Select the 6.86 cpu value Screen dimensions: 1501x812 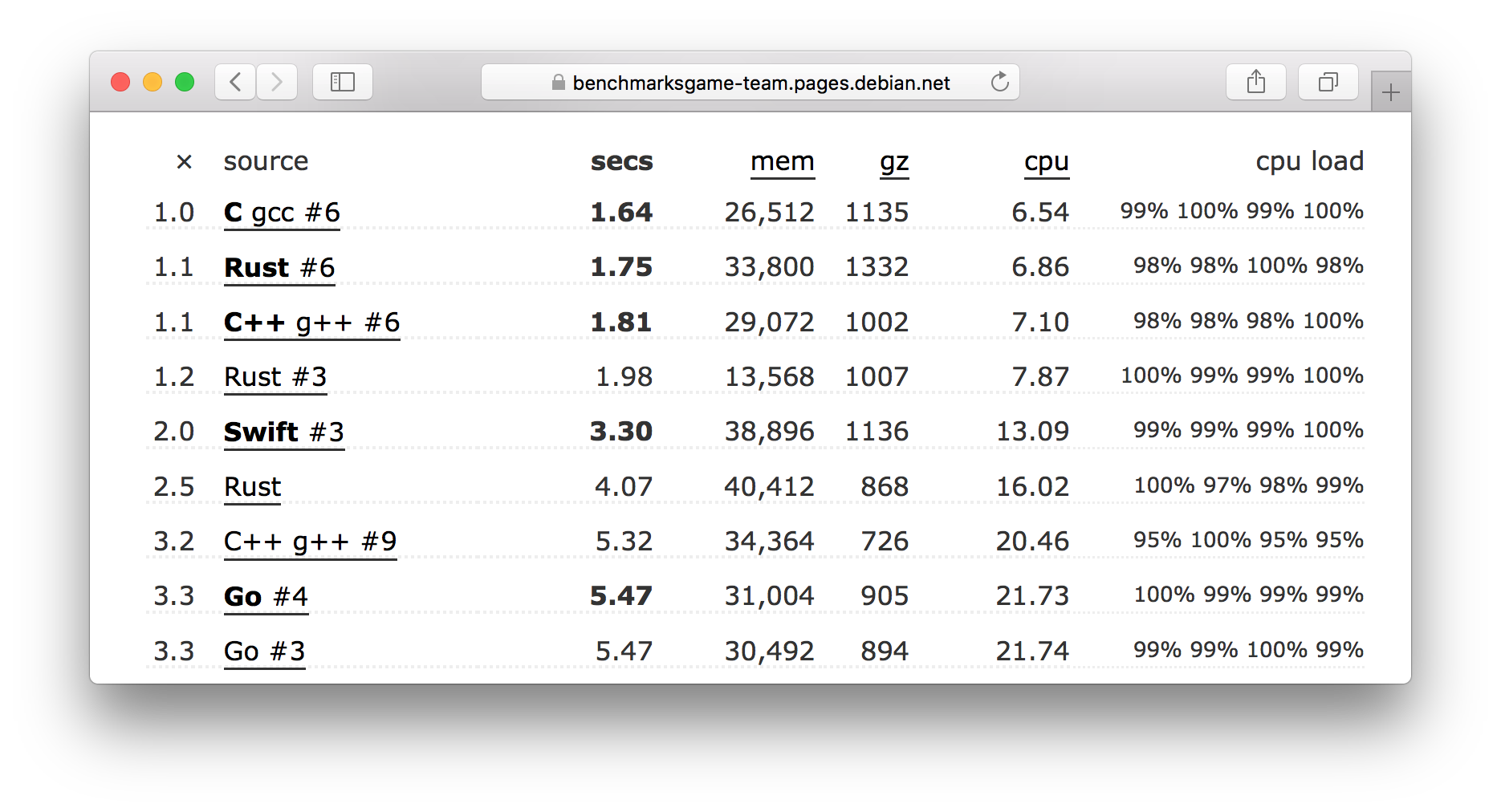click(1040, 267)
